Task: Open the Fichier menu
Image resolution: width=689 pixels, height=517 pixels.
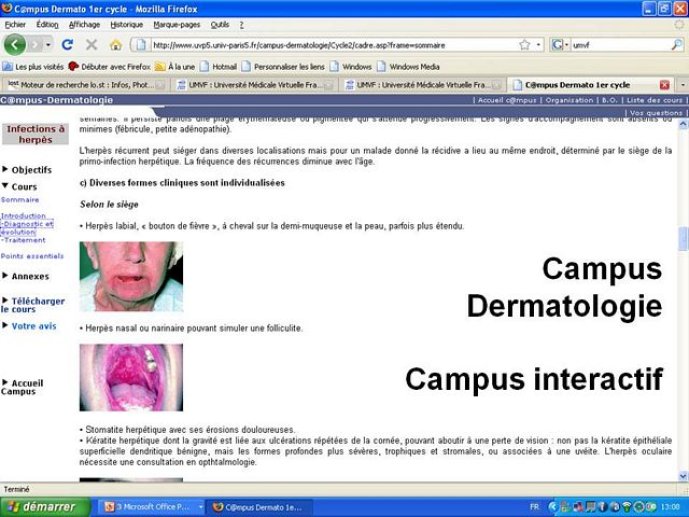Action: (x=15, y=25)
